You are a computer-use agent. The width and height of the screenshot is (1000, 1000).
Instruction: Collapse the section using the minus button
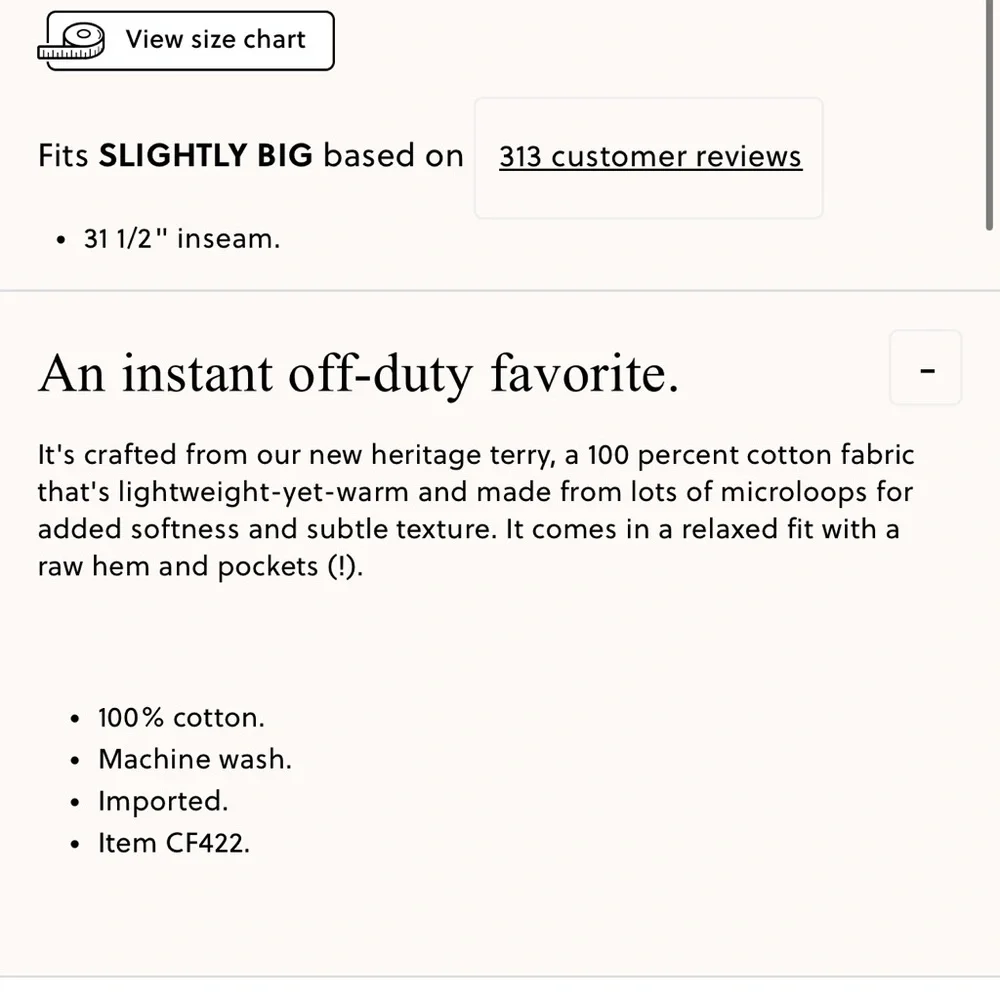[x=926, y=368]
